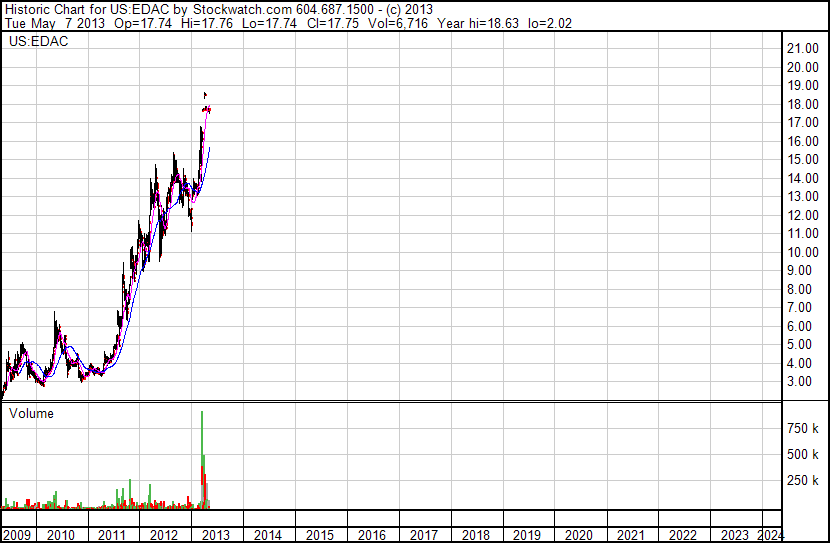Viewport: 830px width, 543px height.
Task: Select the 250 k volume axis label
Action: tap(804, 481)
